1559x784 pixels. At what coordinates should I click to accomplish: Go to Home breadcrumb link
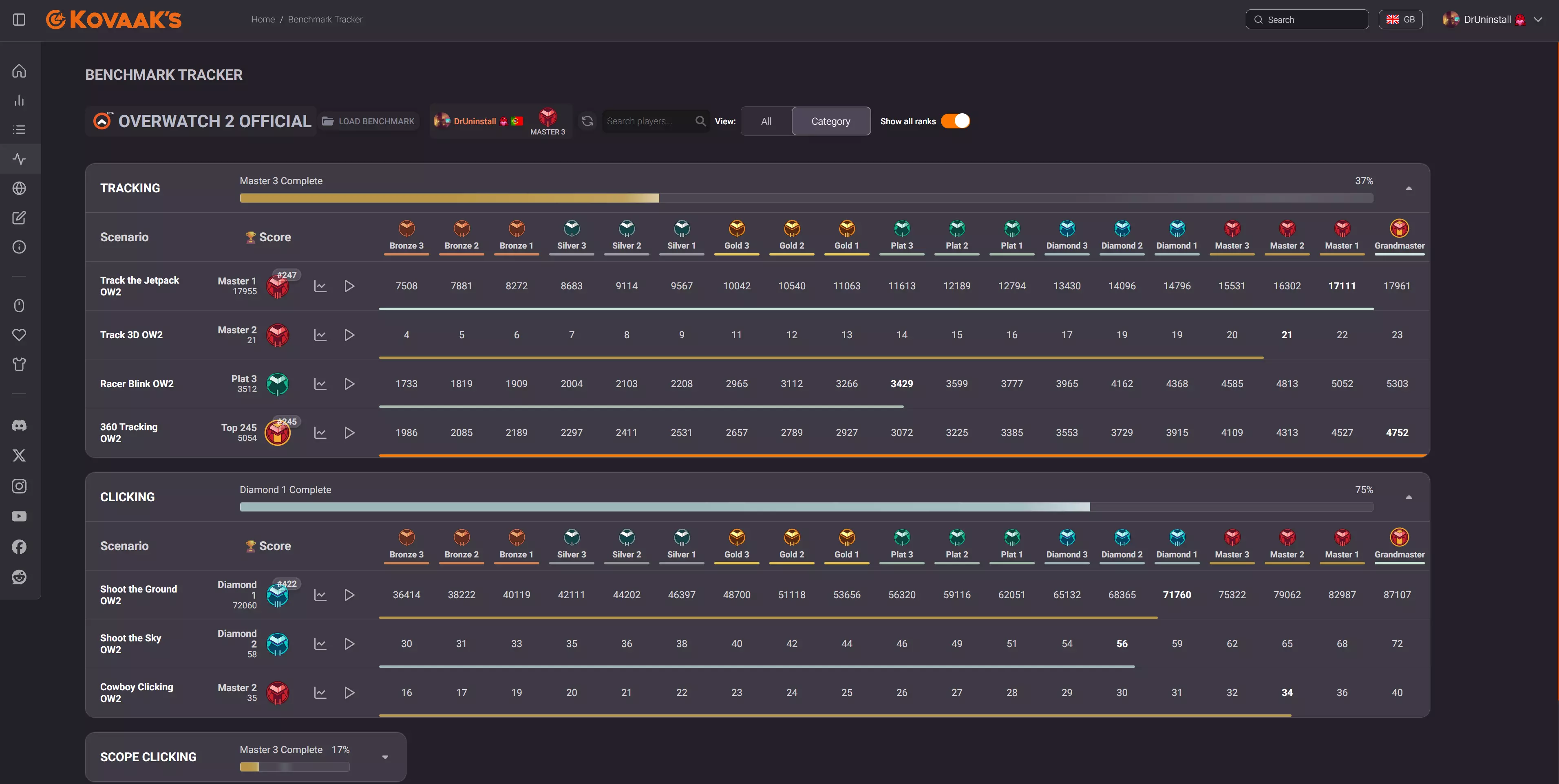pos(263,20)
